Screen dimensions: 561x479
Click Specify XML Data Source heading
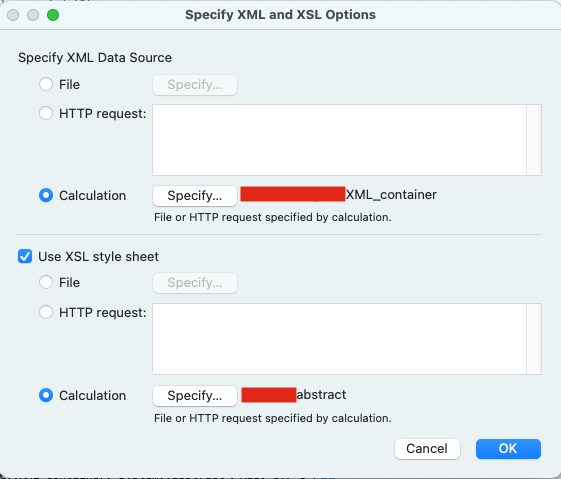(95, 58)
